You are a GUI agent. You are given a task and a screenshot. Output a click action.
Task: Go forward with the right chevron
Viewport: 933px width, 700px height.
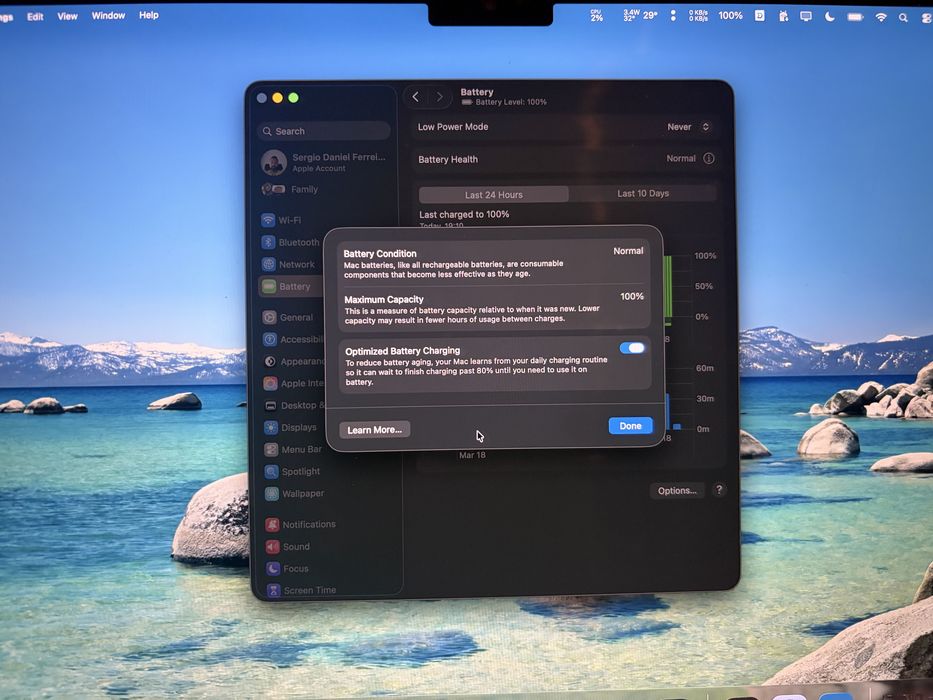click(x=440, y=96)
